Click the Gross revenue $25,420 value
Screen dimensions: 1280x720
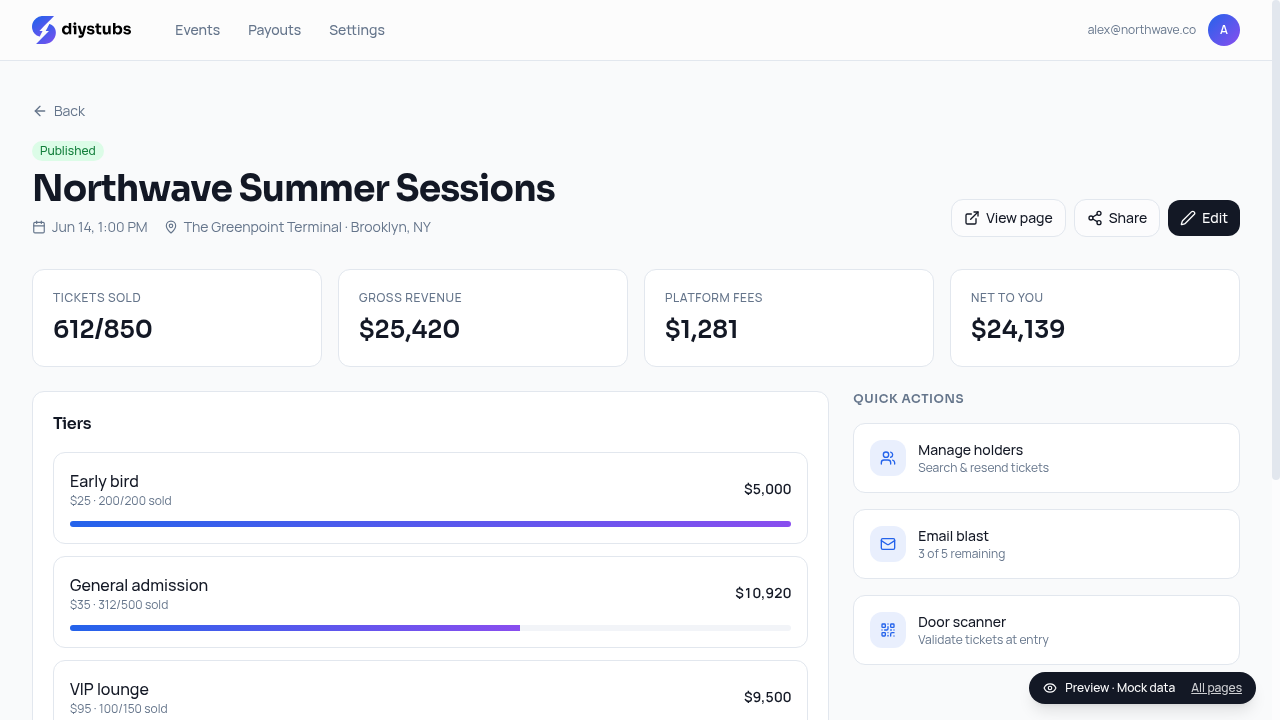point(409,329)
